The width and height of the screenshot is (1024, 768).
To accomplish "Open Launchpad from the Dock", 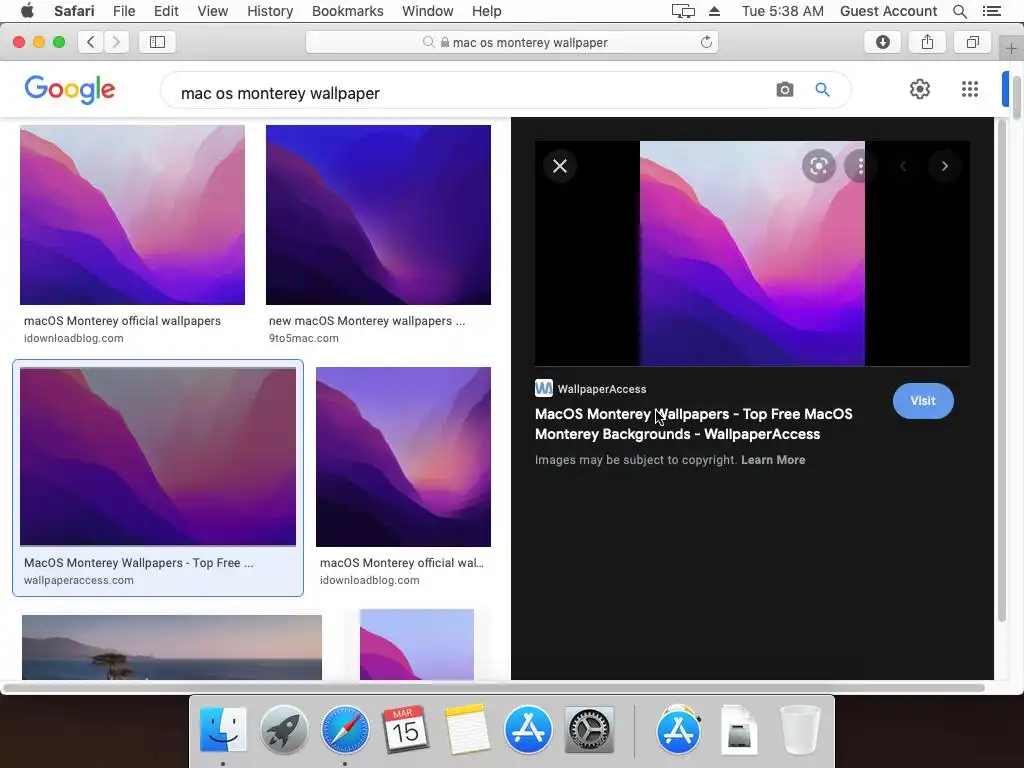I will tap(284, 729).
